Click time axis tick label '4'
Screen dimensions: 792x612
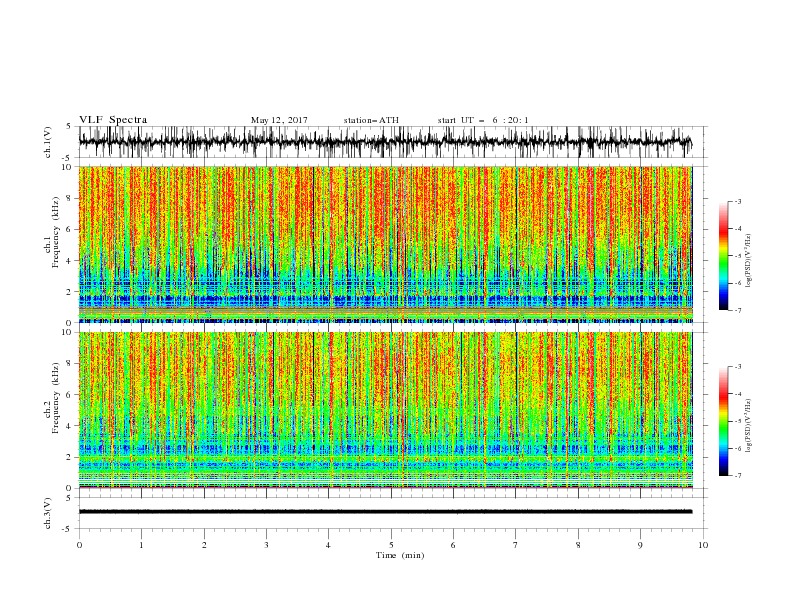328,545
